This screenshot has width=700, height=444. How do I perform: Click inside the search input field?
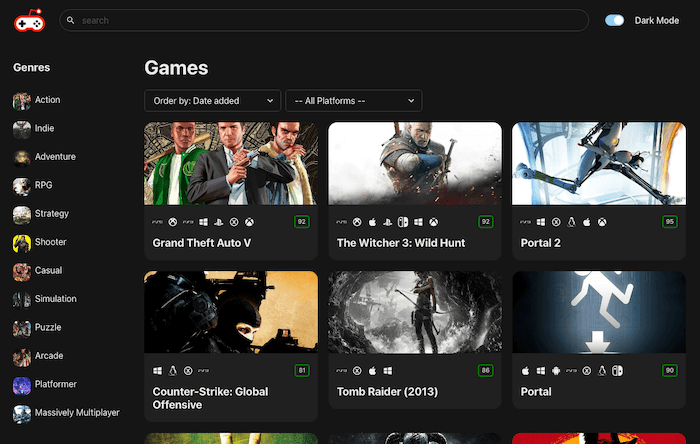pos(324,20)
